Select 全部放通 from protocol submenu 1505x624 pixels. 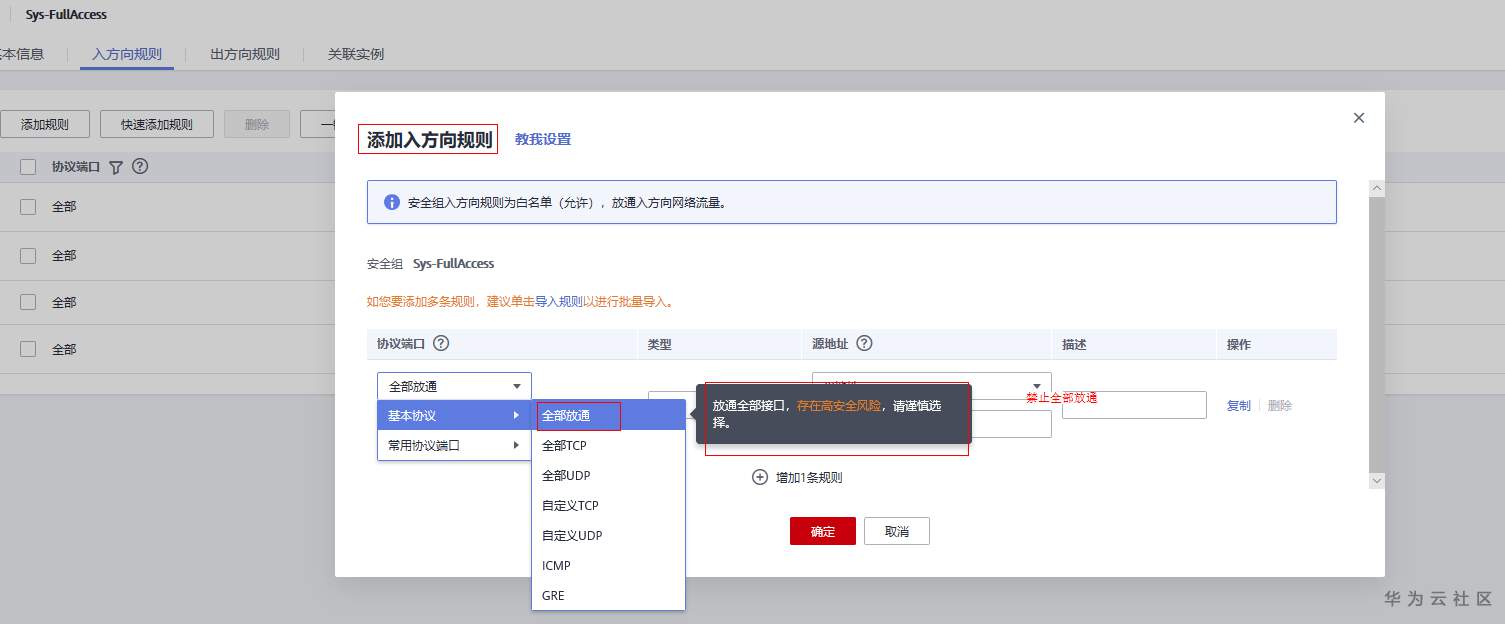[x=608, y=415]
